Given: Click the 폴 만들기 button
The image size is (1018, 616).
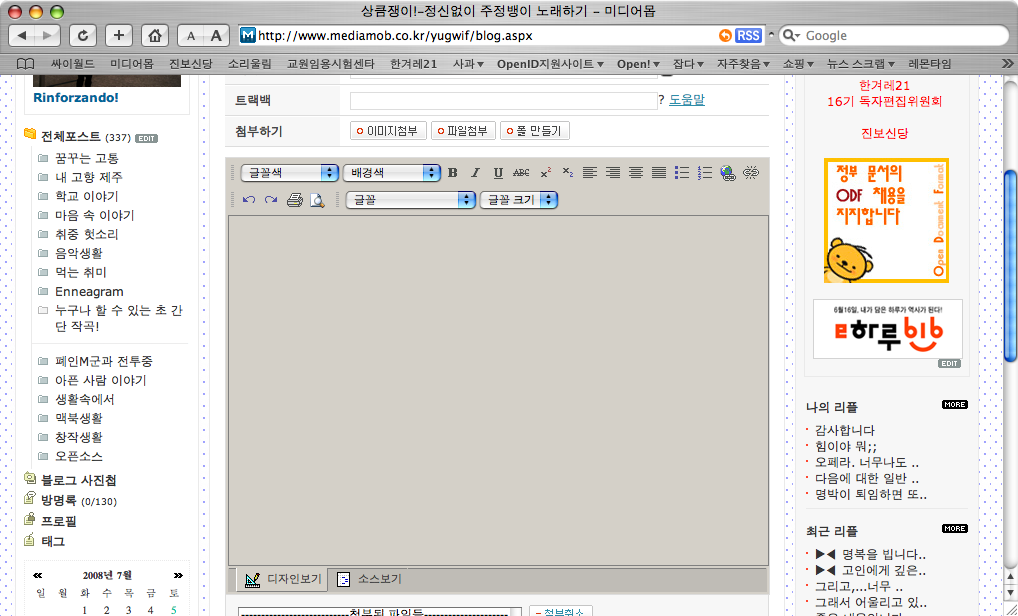Looking at the screenshot, I should click(535, 130).
